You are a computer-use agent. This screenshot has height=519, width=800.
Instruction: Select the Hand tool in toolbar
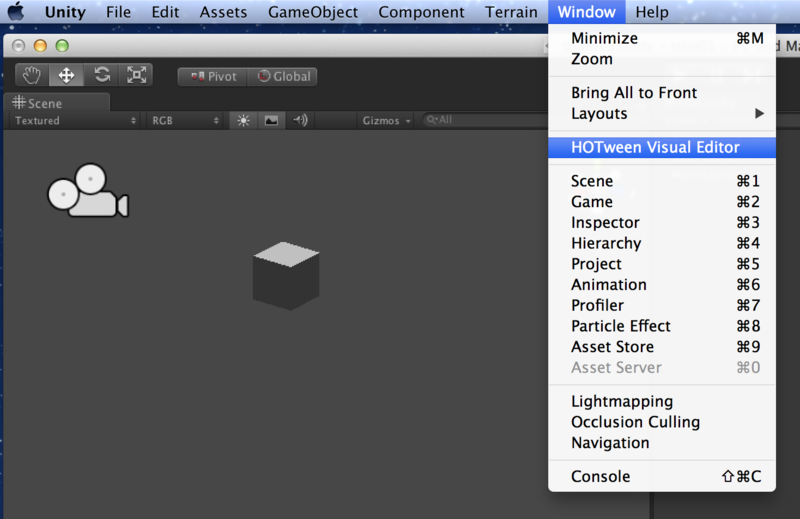click(x=32, y=76)
